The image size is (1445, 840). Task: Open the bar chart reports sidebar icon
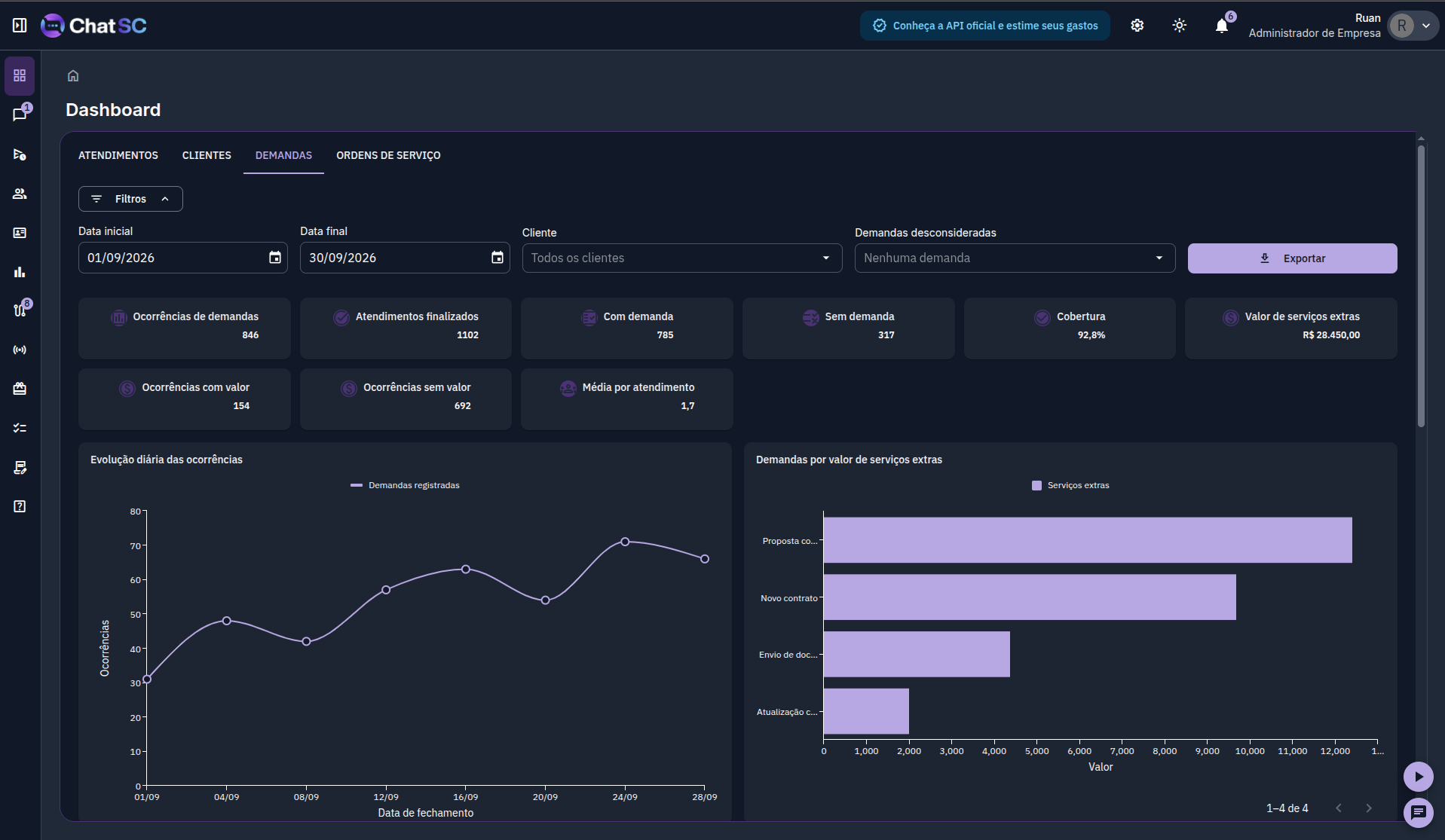20,272
